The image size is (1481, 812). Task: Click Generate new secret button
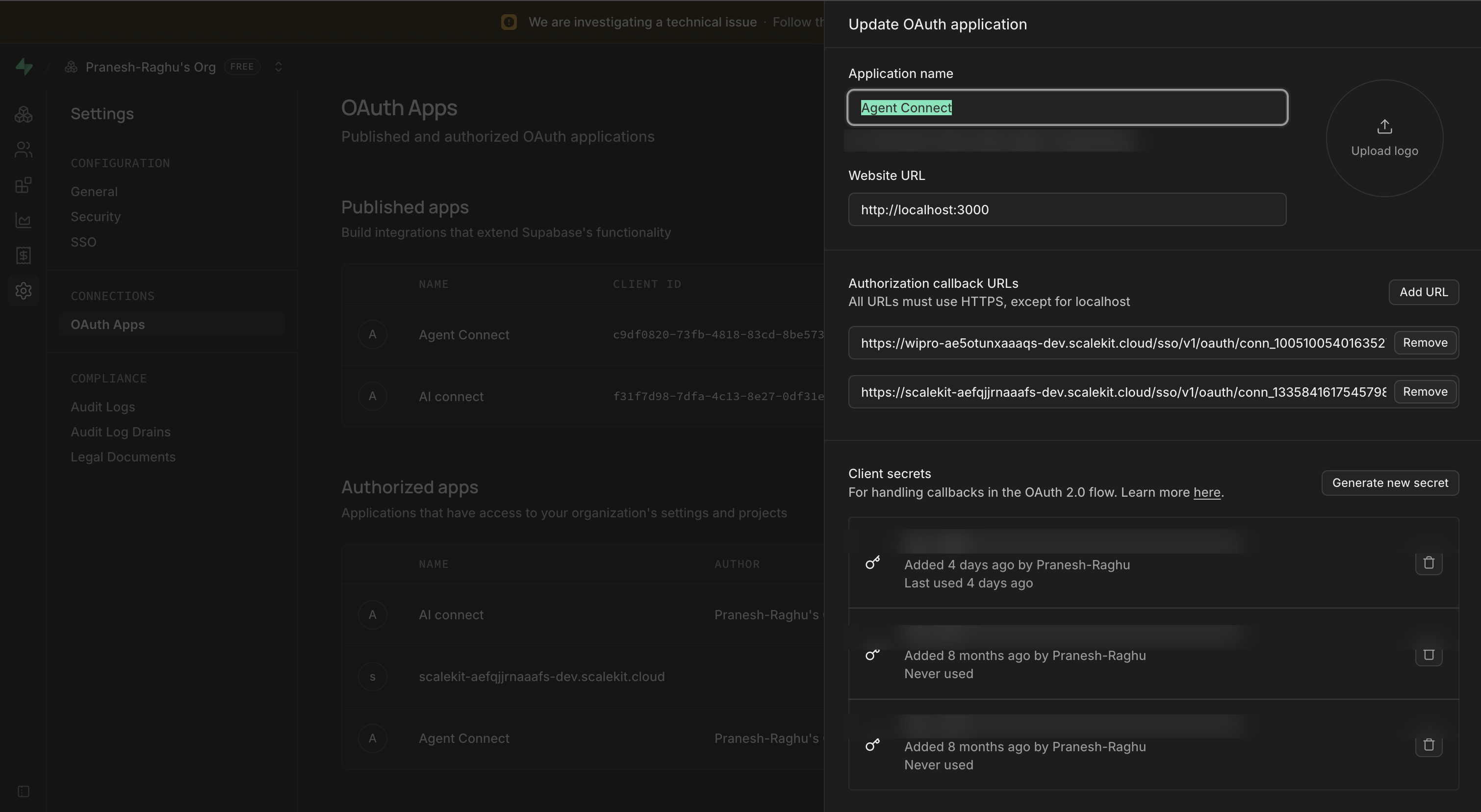click(x=1390, y=482)
